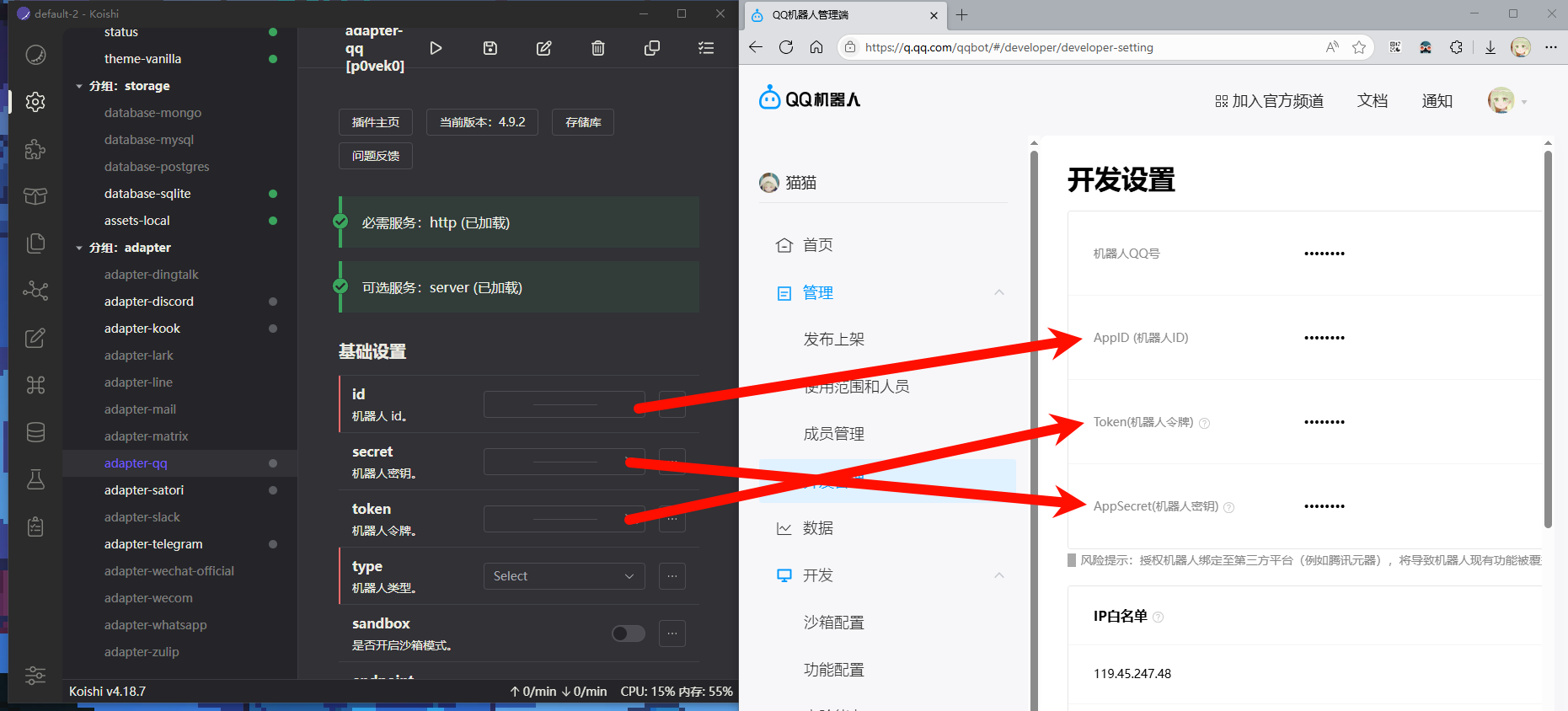Click the 存储库 button
Image resolution: width=1568 pixels, height=711 pixels.
point(583,122)
